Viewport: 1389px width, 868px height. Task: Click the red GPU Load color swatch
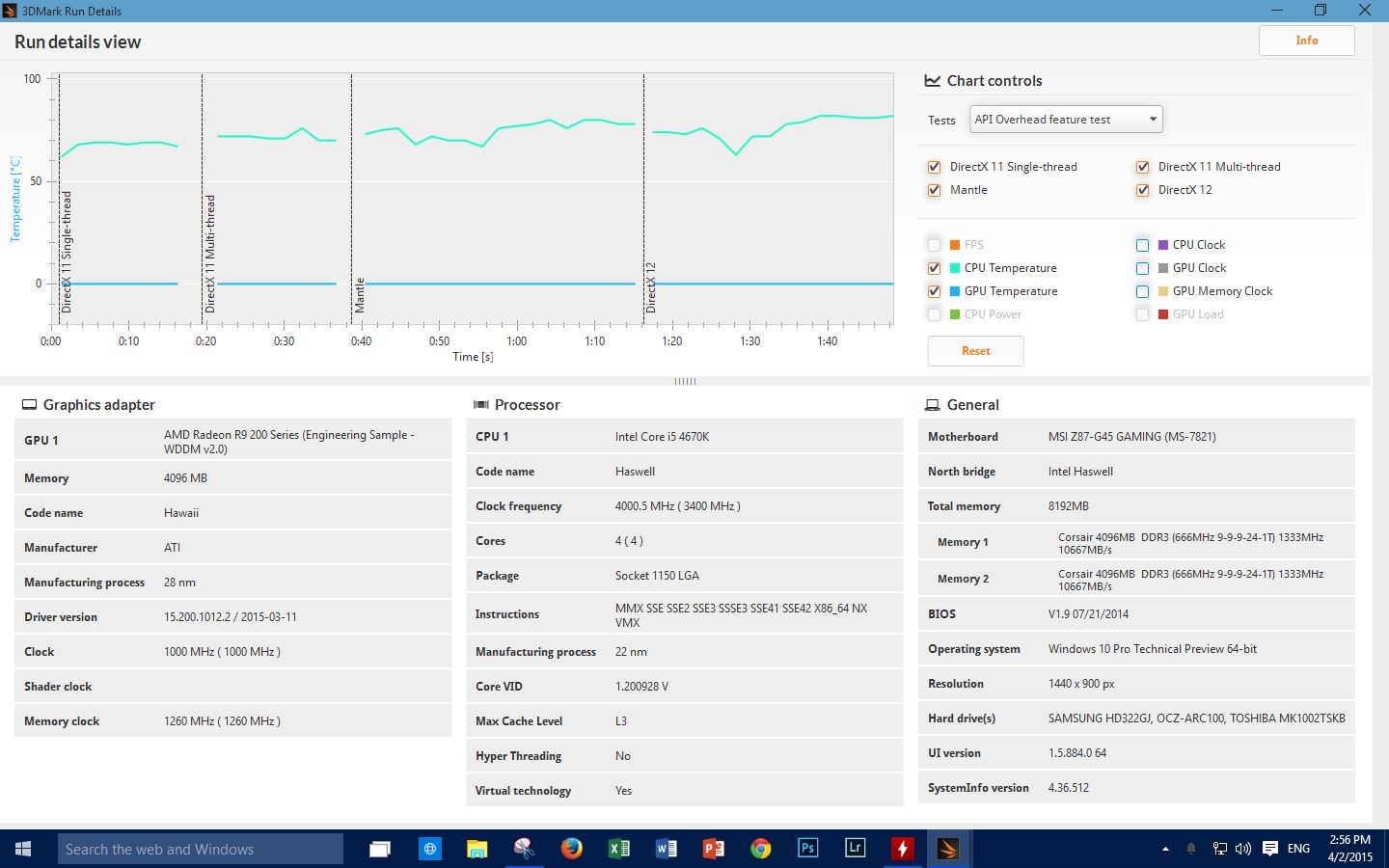1163,314
